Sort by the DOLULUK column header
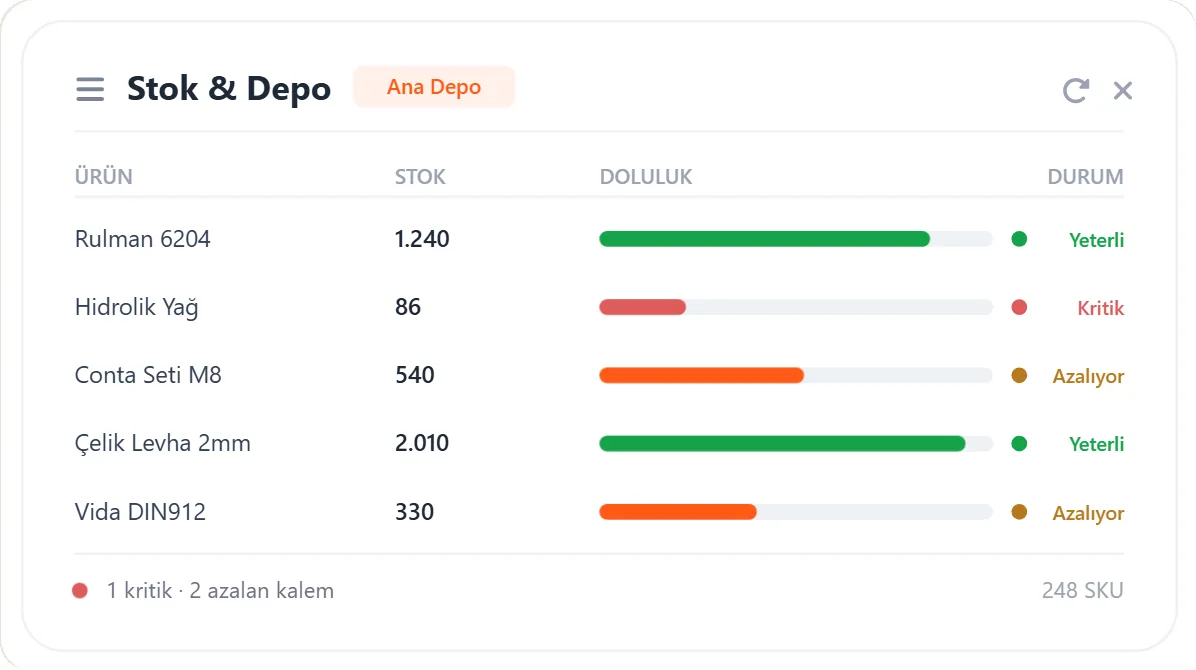The width and height of the screenshot is (1196, 670). point(646,176)
